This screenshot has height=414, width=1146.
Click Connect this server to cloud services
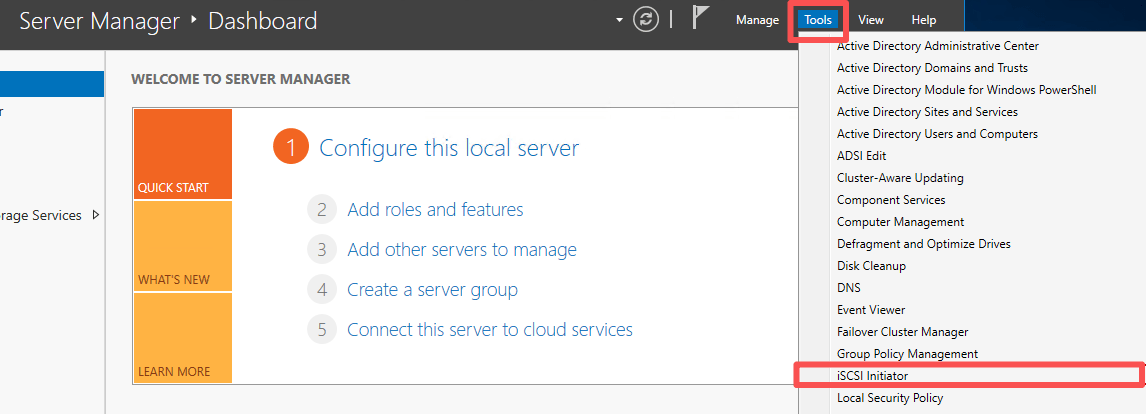[x=490, y=329]
